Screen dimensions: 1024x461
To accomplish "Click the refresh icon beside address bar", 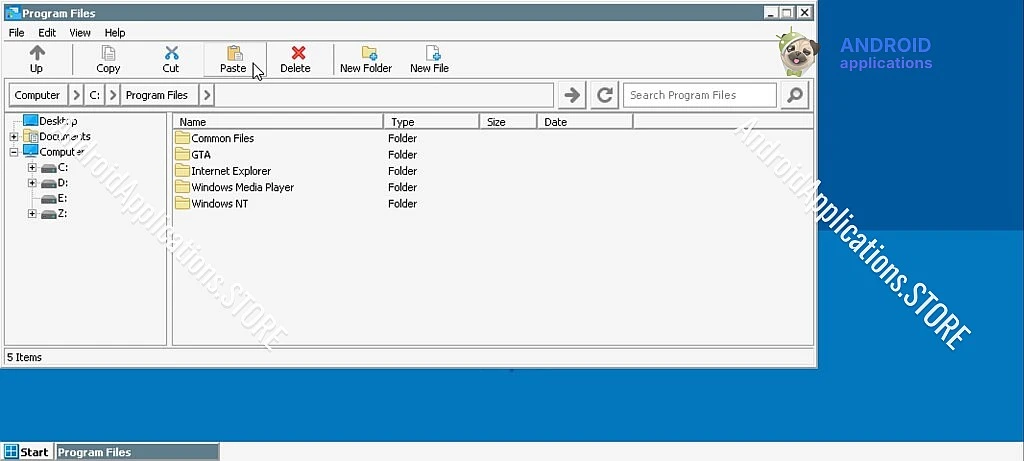I will [604, 95].
